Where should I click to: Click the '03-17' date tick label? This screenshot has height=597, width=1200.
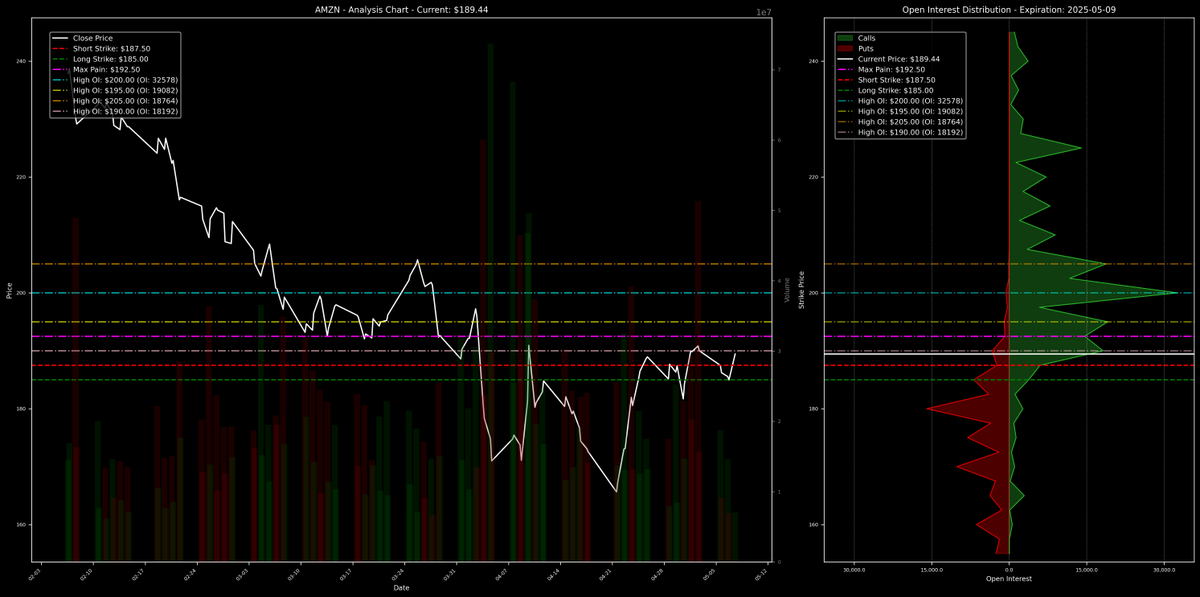[x=346, y=574]
